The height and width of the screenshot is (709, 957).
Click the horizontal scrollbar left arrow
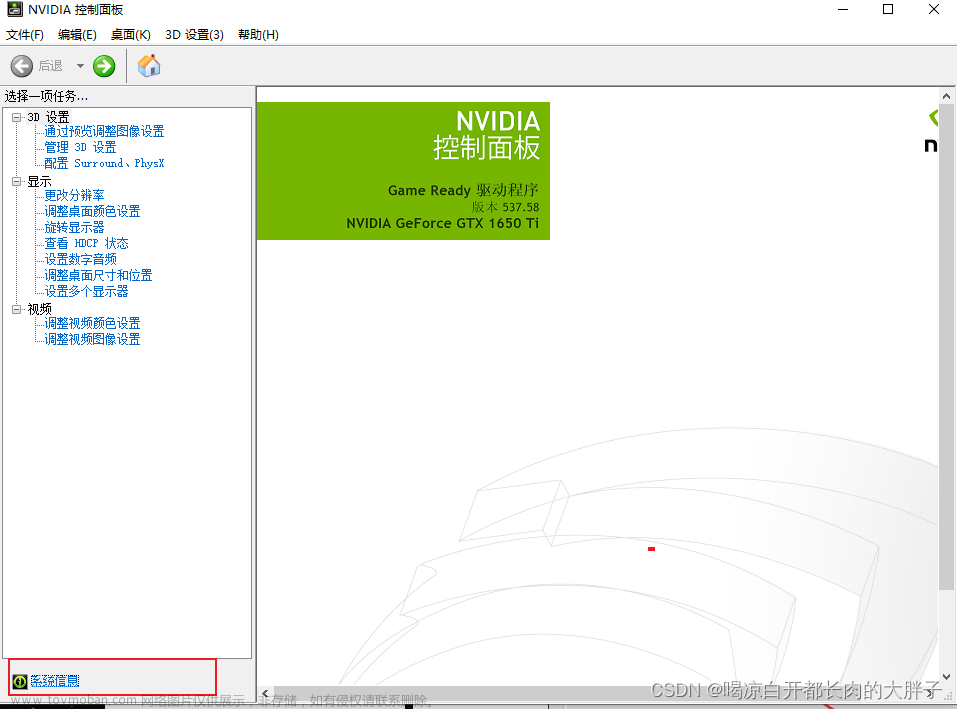click(x=265, y=694)
